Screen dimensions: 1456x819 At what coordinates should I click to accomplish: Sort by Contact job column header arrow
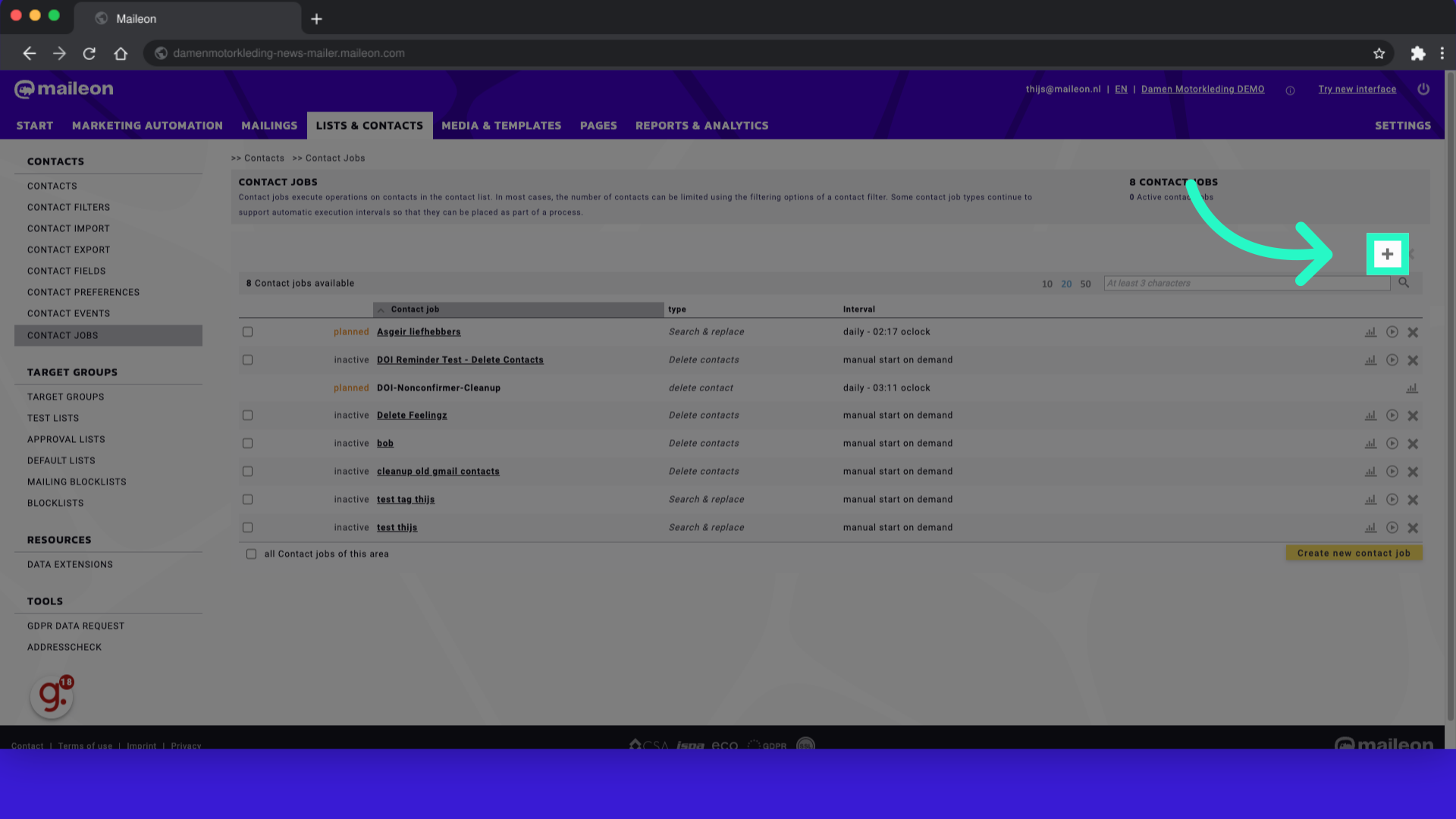(381, 309)
